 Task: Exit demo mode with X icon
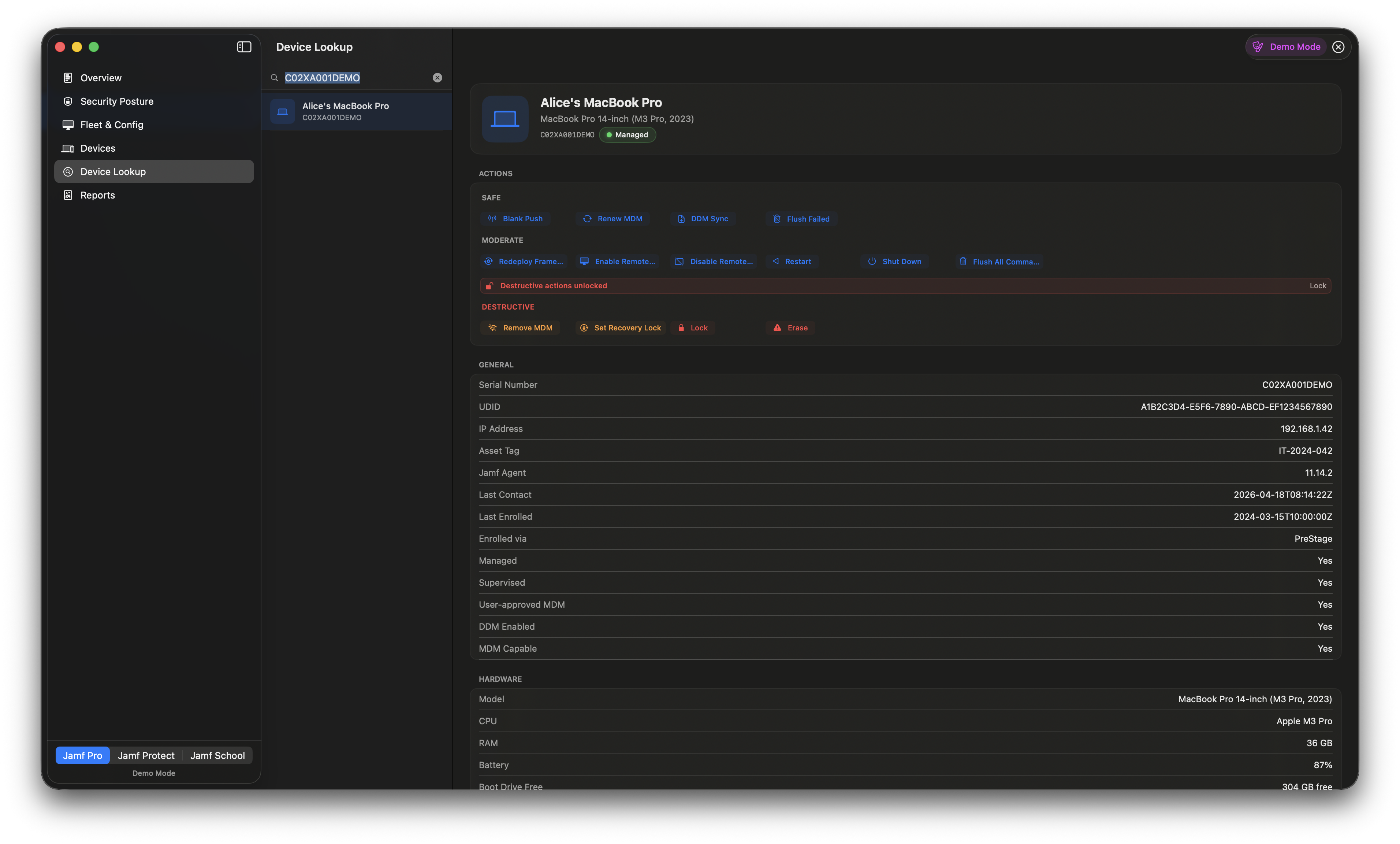click(x=1338, y=47)
